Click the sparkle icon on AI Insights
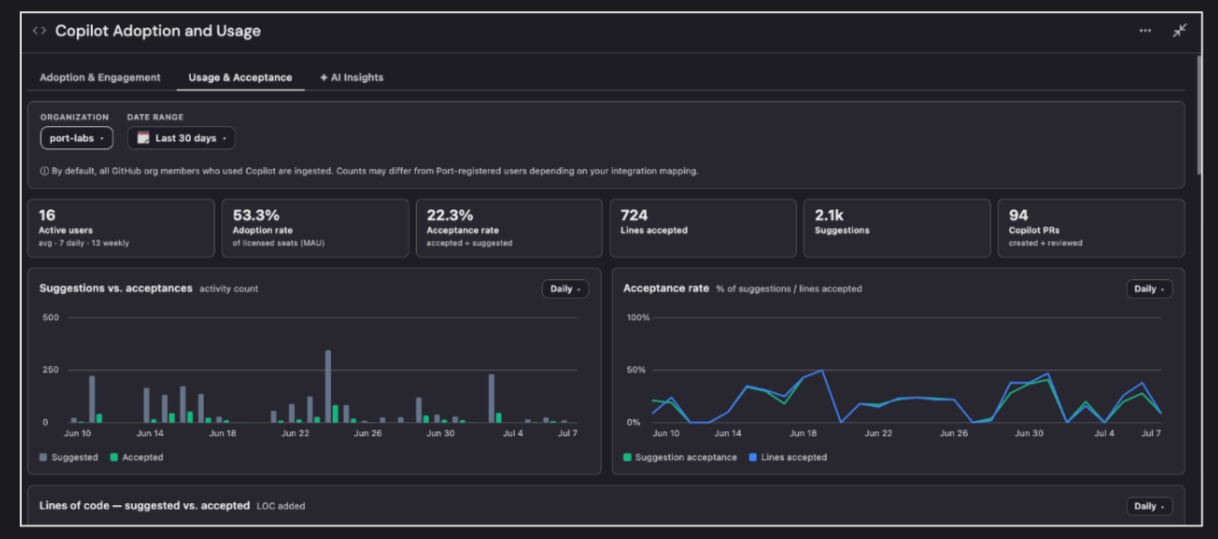The height and width of the screenshot is (539, 1218). pyautogui.click(x=323, y=77)
